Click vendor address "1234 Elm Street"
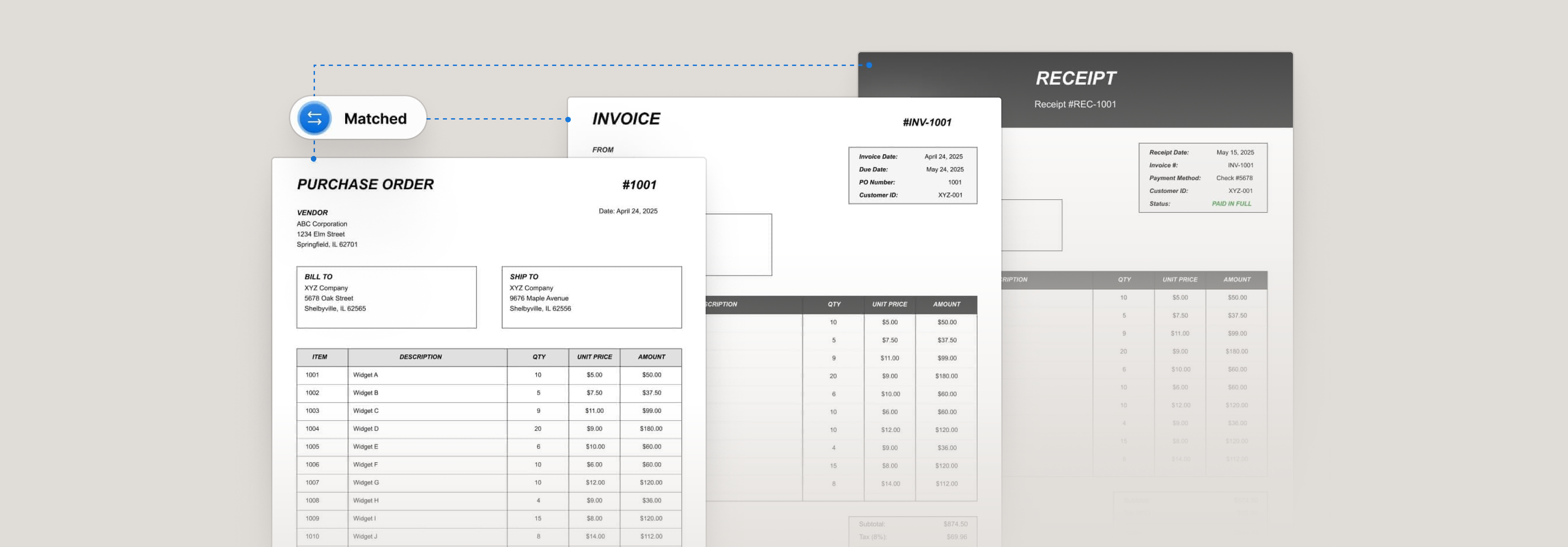The height and width of the screenshot is (547, 1568). 321,234
